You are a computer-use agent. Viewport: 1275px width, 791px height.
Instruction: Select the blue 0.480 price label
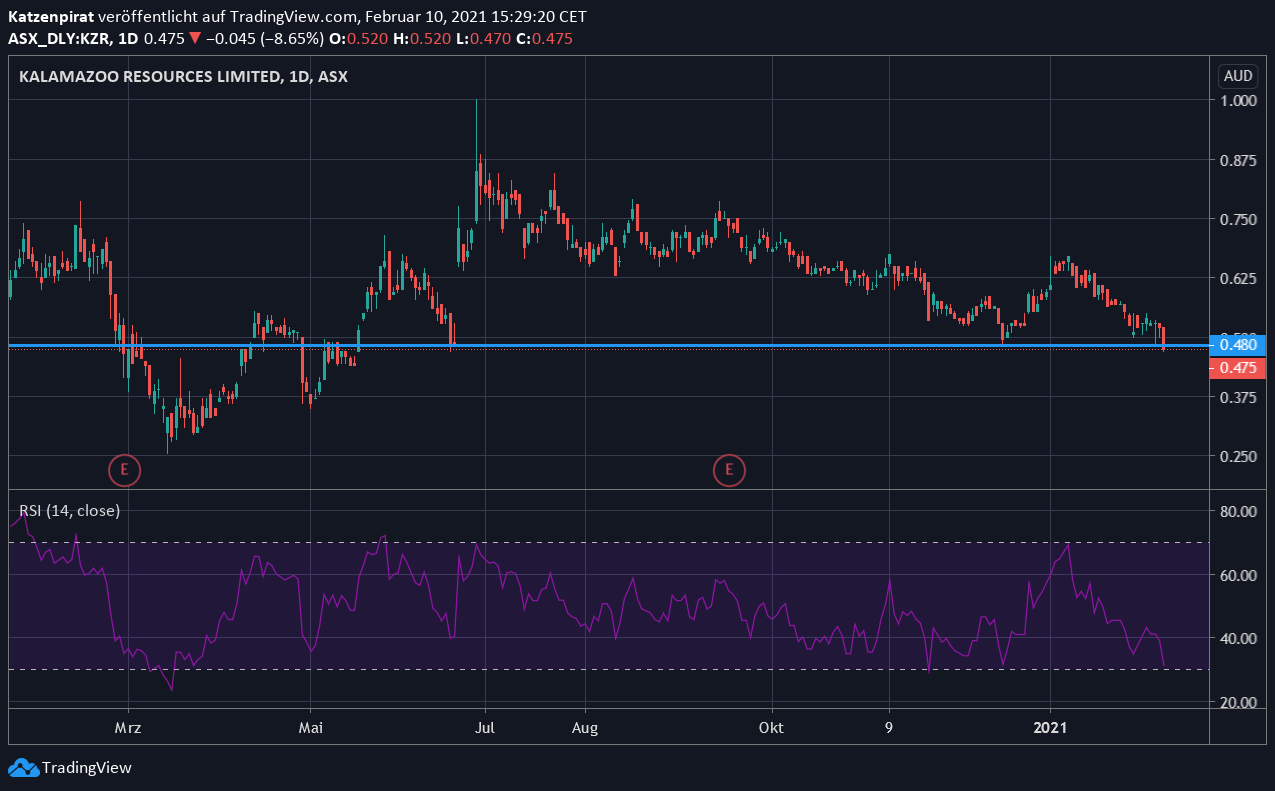tap(1238, 345)
